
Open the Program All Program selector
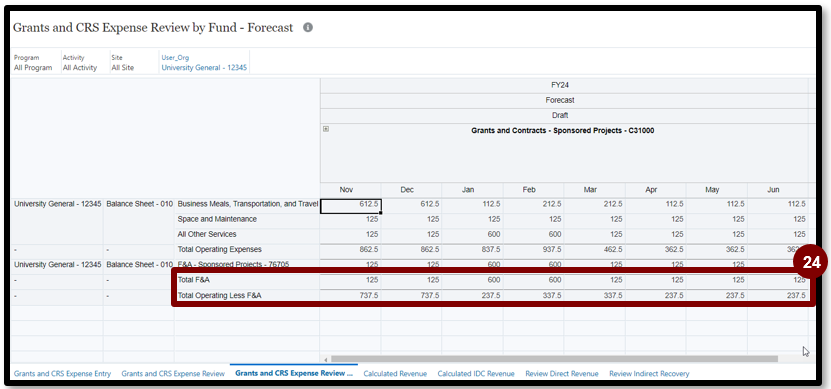[x=33, y=63]
